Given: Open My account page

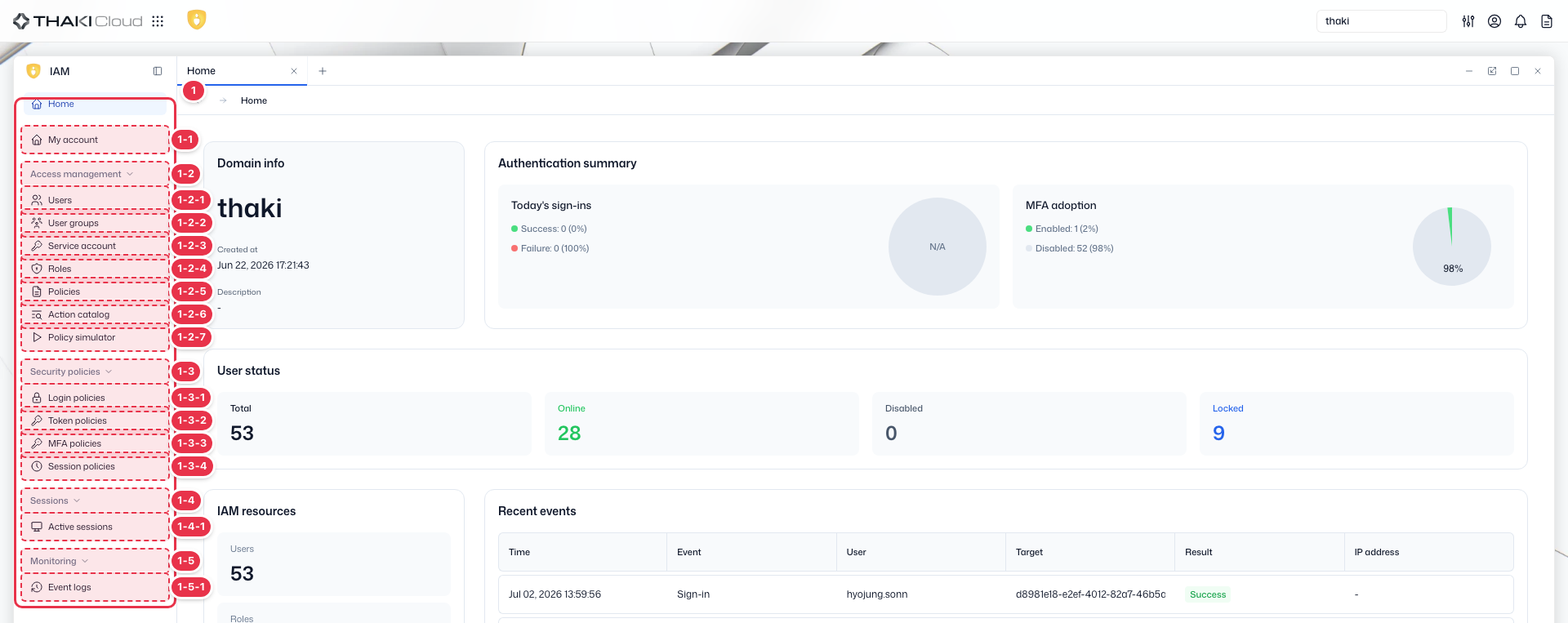Looking at the screenshot, I should tap(95, 140).
